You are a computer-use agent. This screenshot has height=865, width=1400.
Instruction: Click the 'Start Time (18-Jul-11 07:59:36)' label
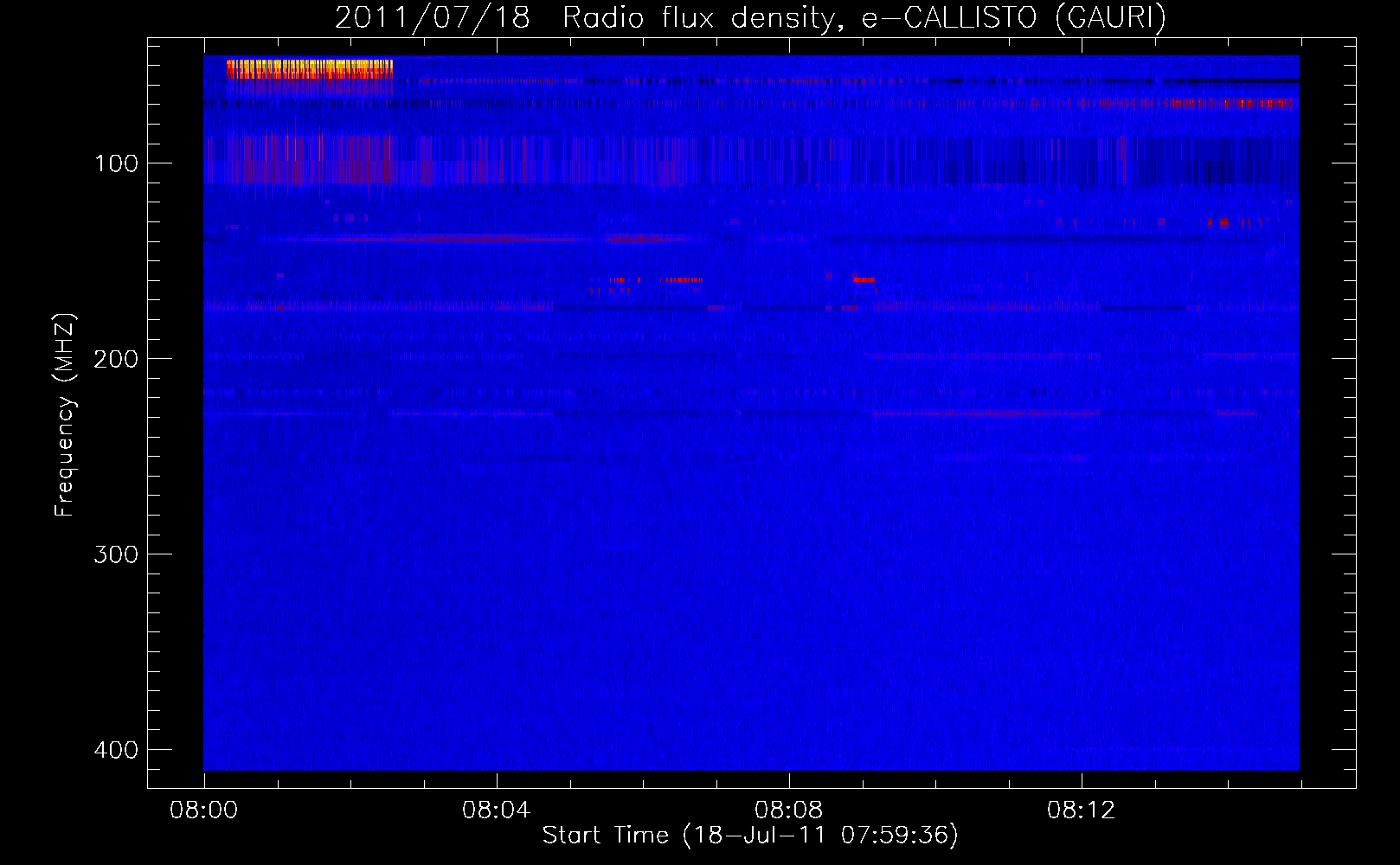coord(750,836)
